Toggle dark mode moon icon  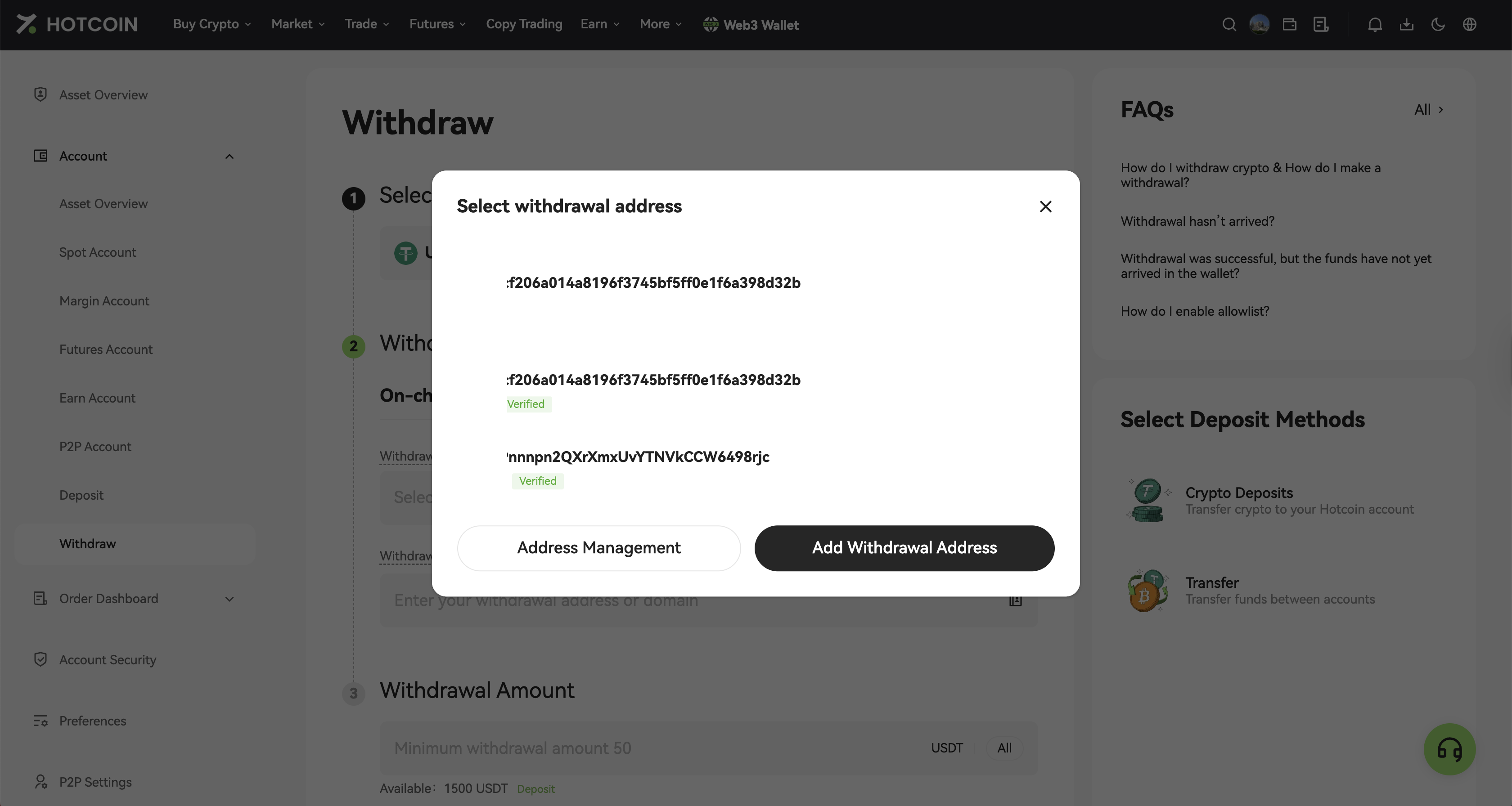point(1438,25)
